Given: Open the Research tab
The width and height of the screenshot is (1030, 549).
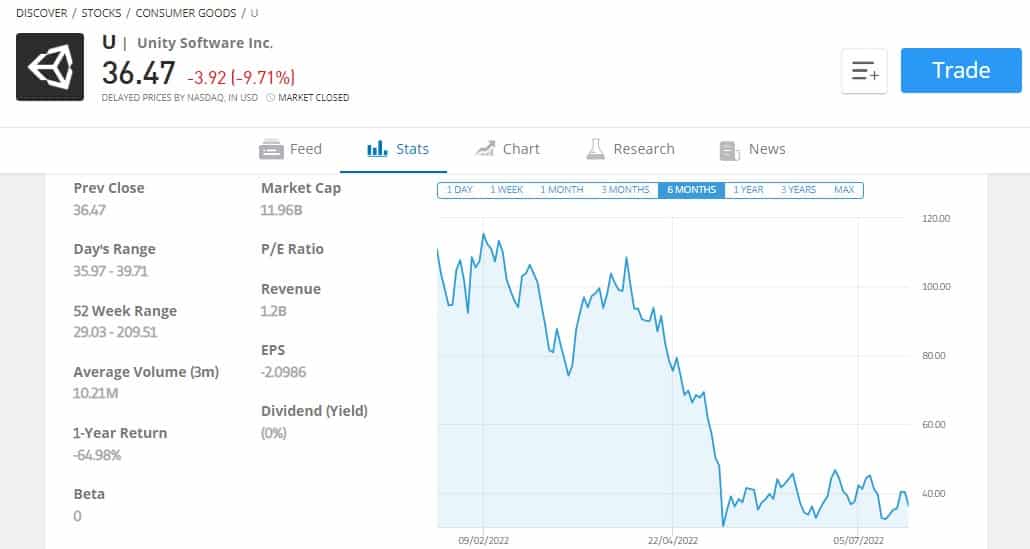Looking at the screenshot, I should coord(630,149).
